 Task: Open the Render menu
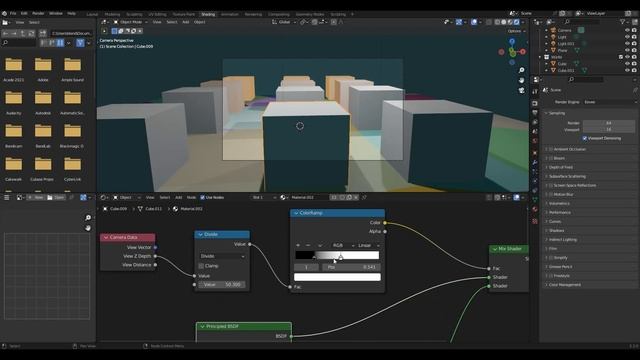click(38, 13)
